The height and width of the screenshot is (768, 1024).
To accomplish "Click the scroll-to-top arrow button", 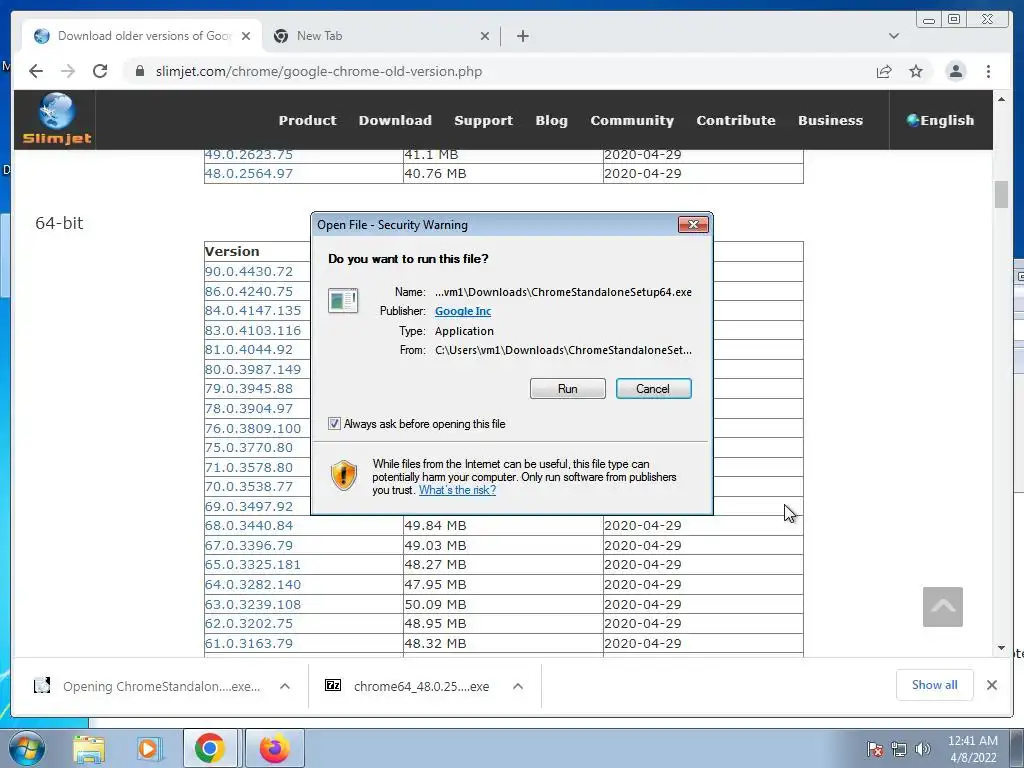I will point(942,607).
